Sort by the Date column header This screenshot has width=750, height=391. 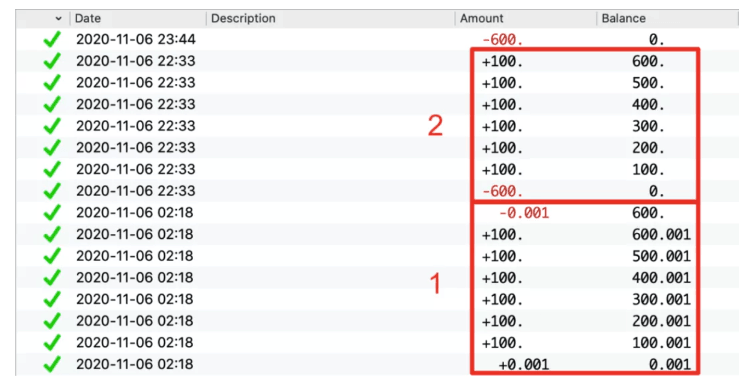point(88,18)
